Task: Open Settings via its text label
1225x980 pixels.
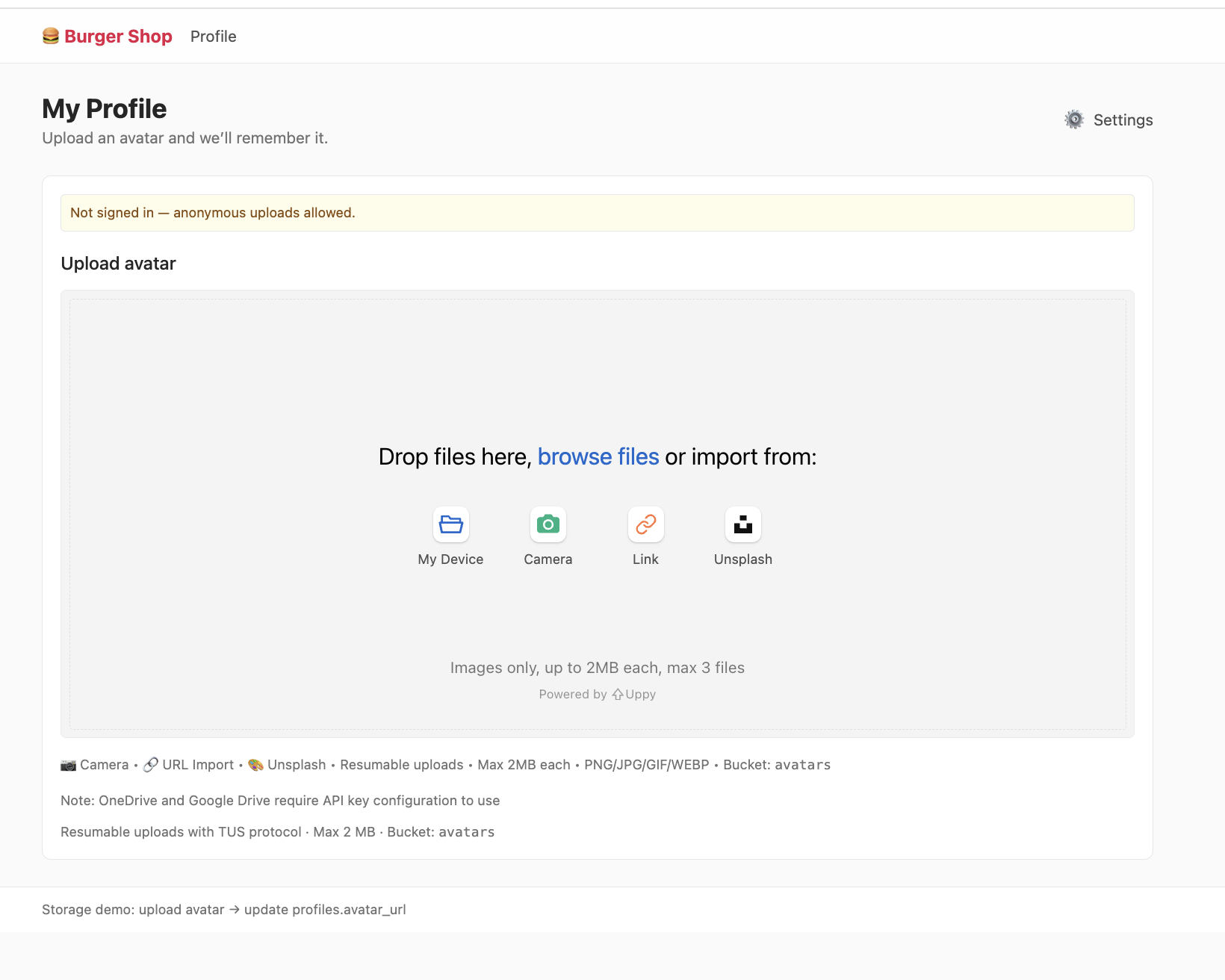Action: [1123, 120]
